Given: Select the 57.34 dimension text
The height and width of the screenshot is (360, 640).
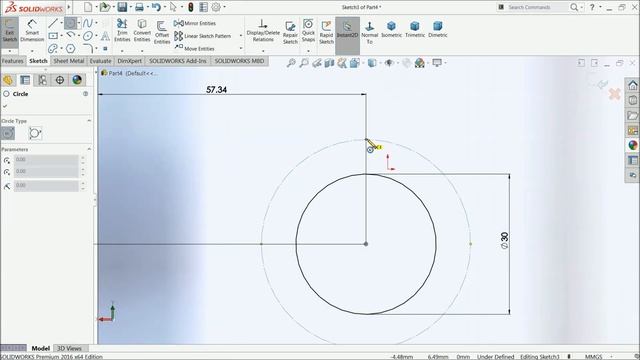Looking at the screenshot, I should (x=216, y=90).
